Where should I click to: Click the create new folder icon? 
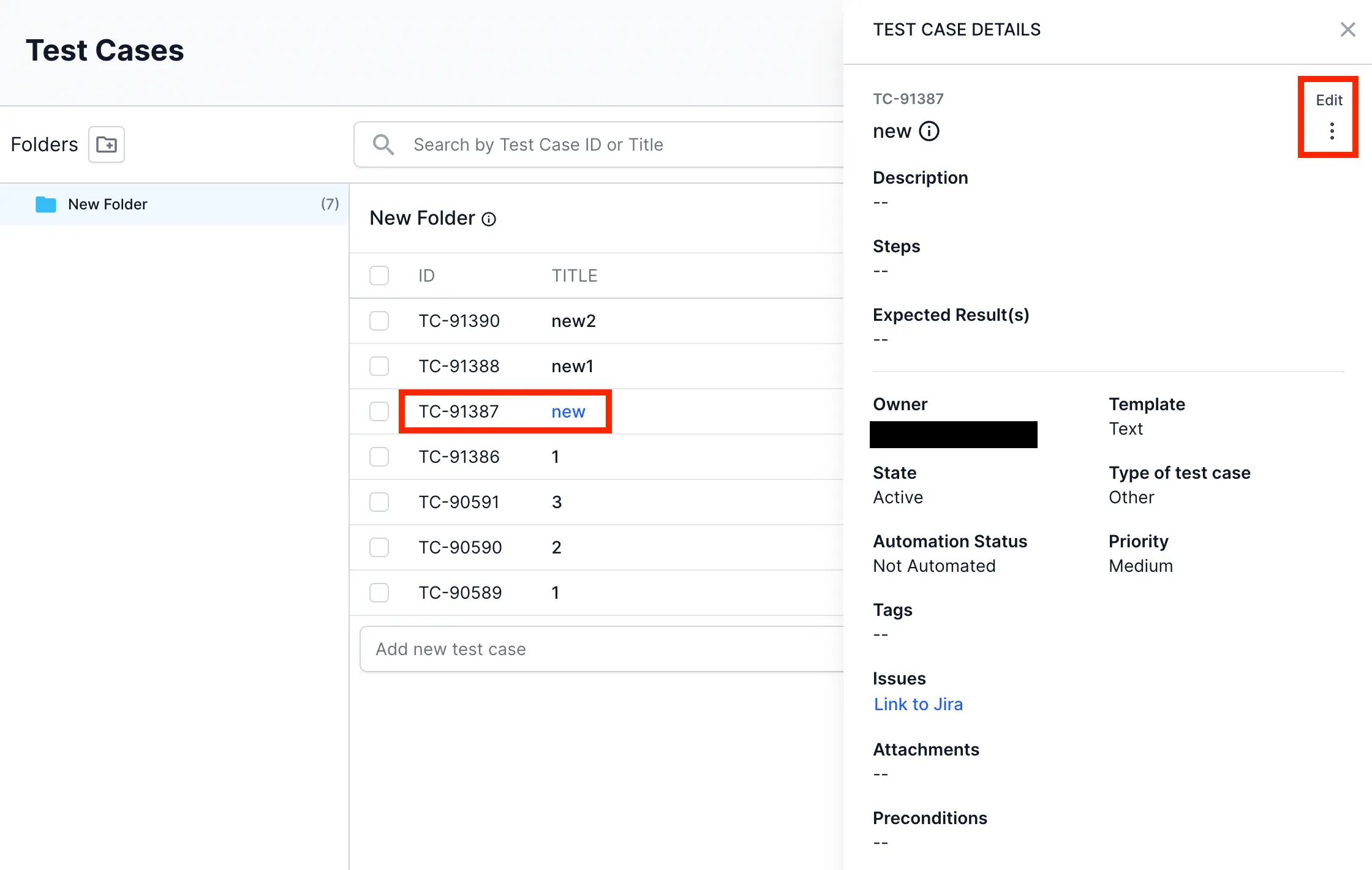coord(107,144)
